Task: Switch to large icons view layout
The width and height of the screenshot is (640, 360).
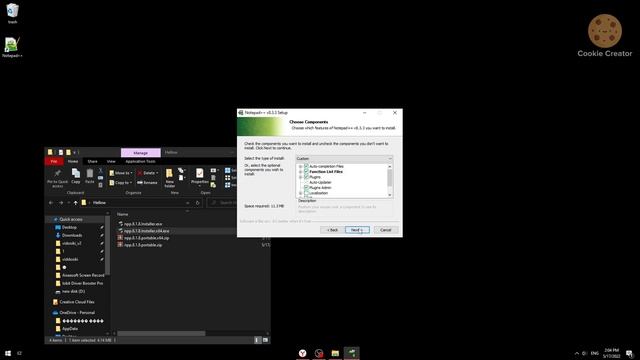Action: click(x=265, y=340)
